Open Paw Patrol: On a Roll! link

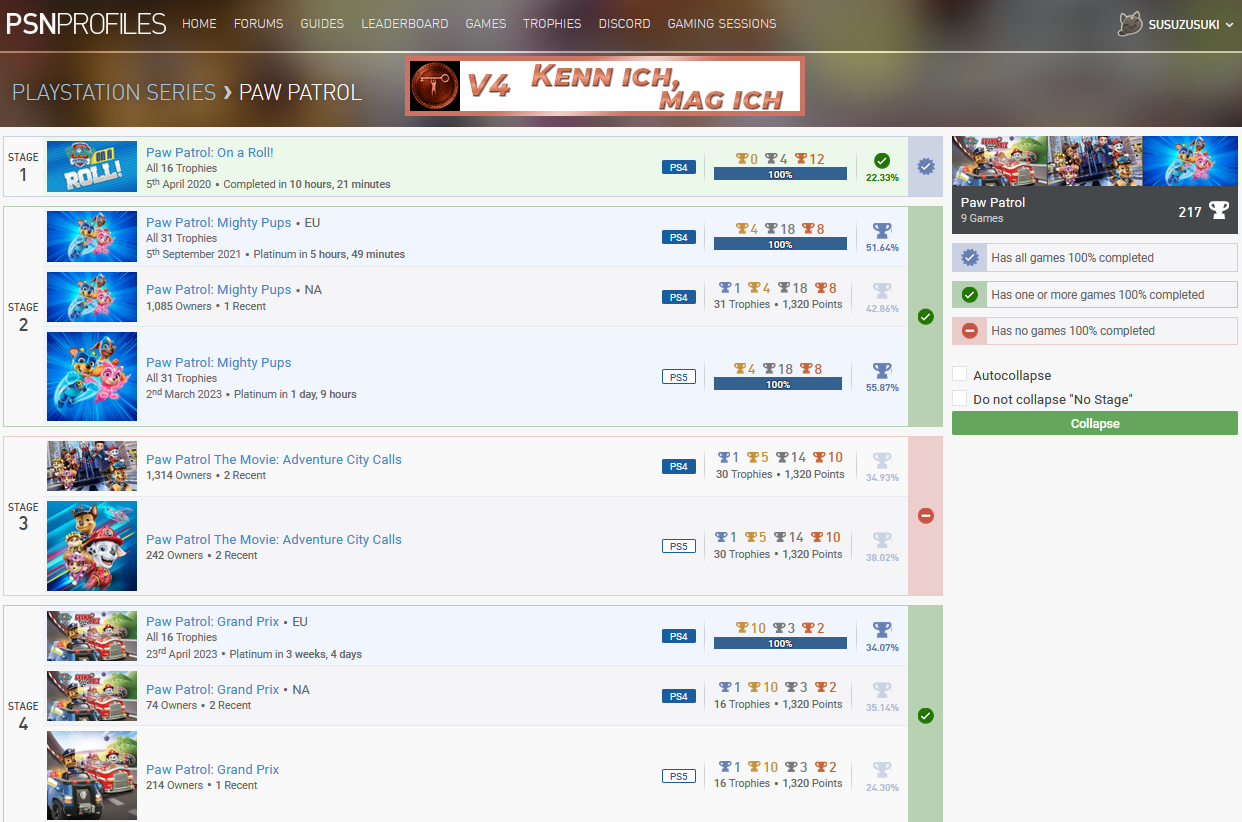pos(210,153)
